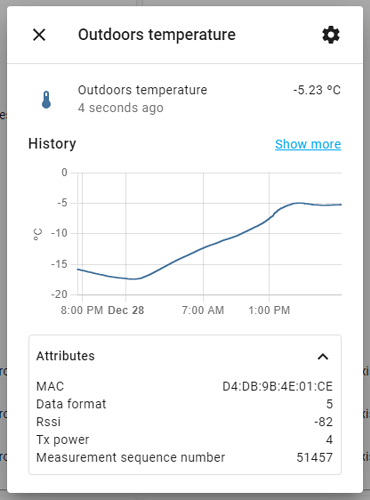Image resolution: width=370 pixels, height=500 pixels.
Task: Click the Attributes header label
Action: [65, 356]
